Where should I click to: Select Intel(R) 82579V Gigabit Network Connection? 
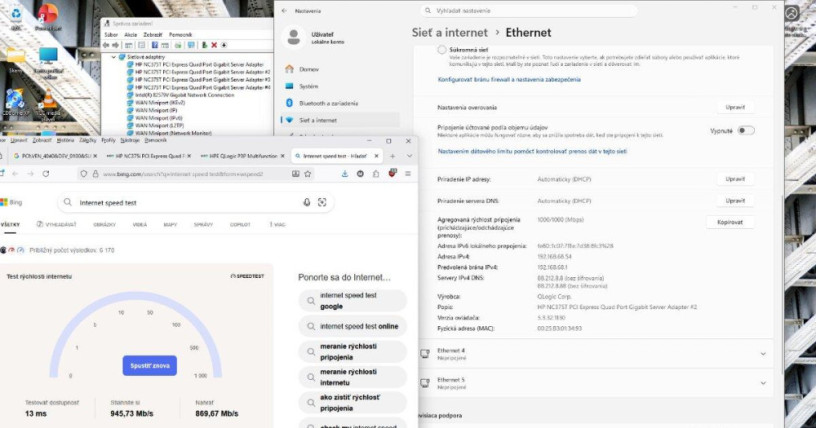click(185, 95)
